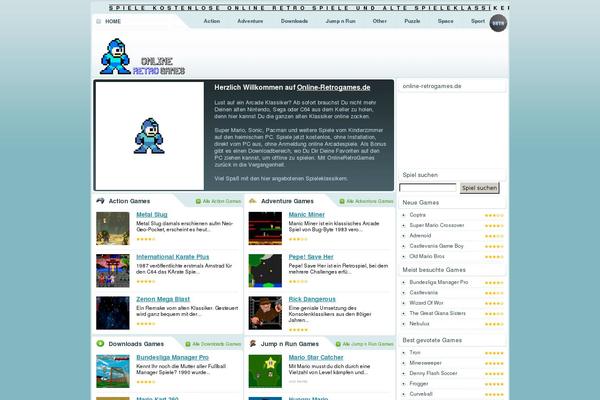Image resolution: width=600 pixels, height=400 pixels.
Task: Click the star rating under Rick Dangerous
Action: pyautogui.click(x=298, y=330)
